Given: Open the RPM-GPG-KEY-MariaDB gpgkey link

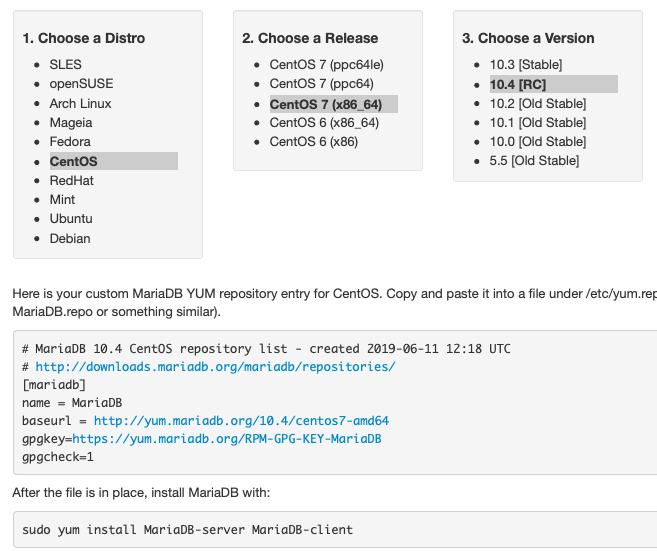Looking at the screenshot, I should click(227, 439).
